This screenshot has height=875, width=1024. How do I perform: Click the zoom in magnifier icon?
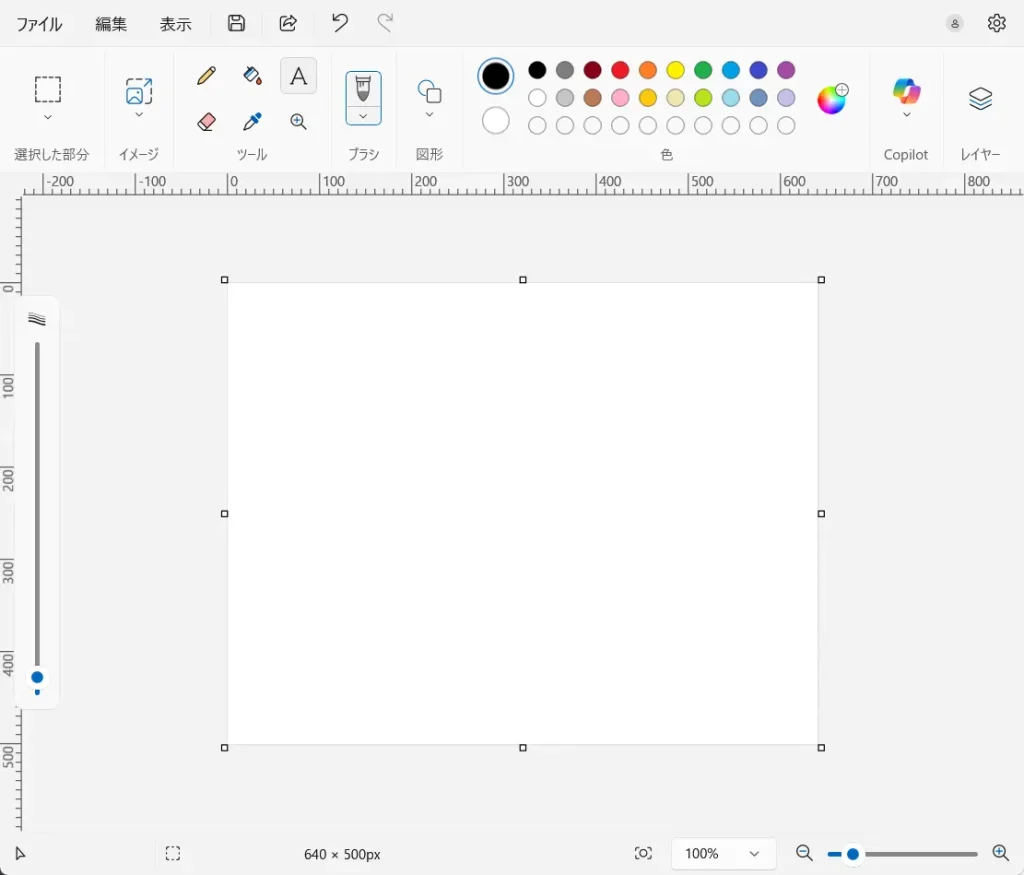[1000, 853]
